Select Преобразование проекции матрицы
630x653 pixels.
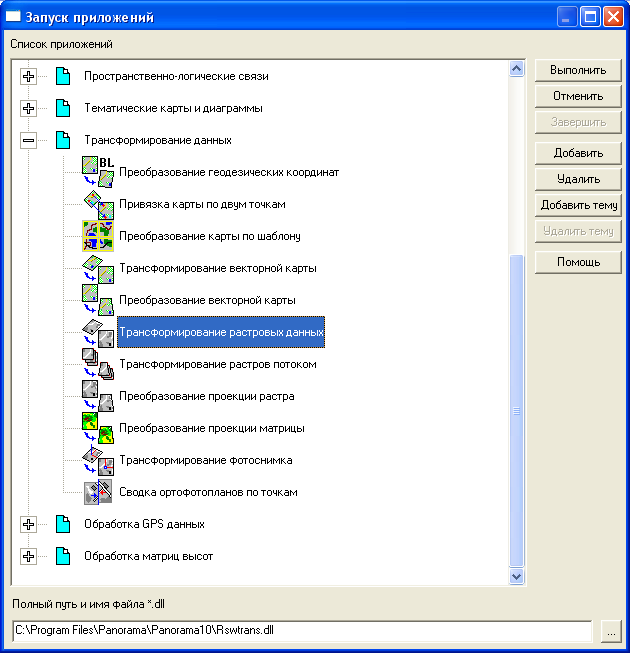click(212, 428)
